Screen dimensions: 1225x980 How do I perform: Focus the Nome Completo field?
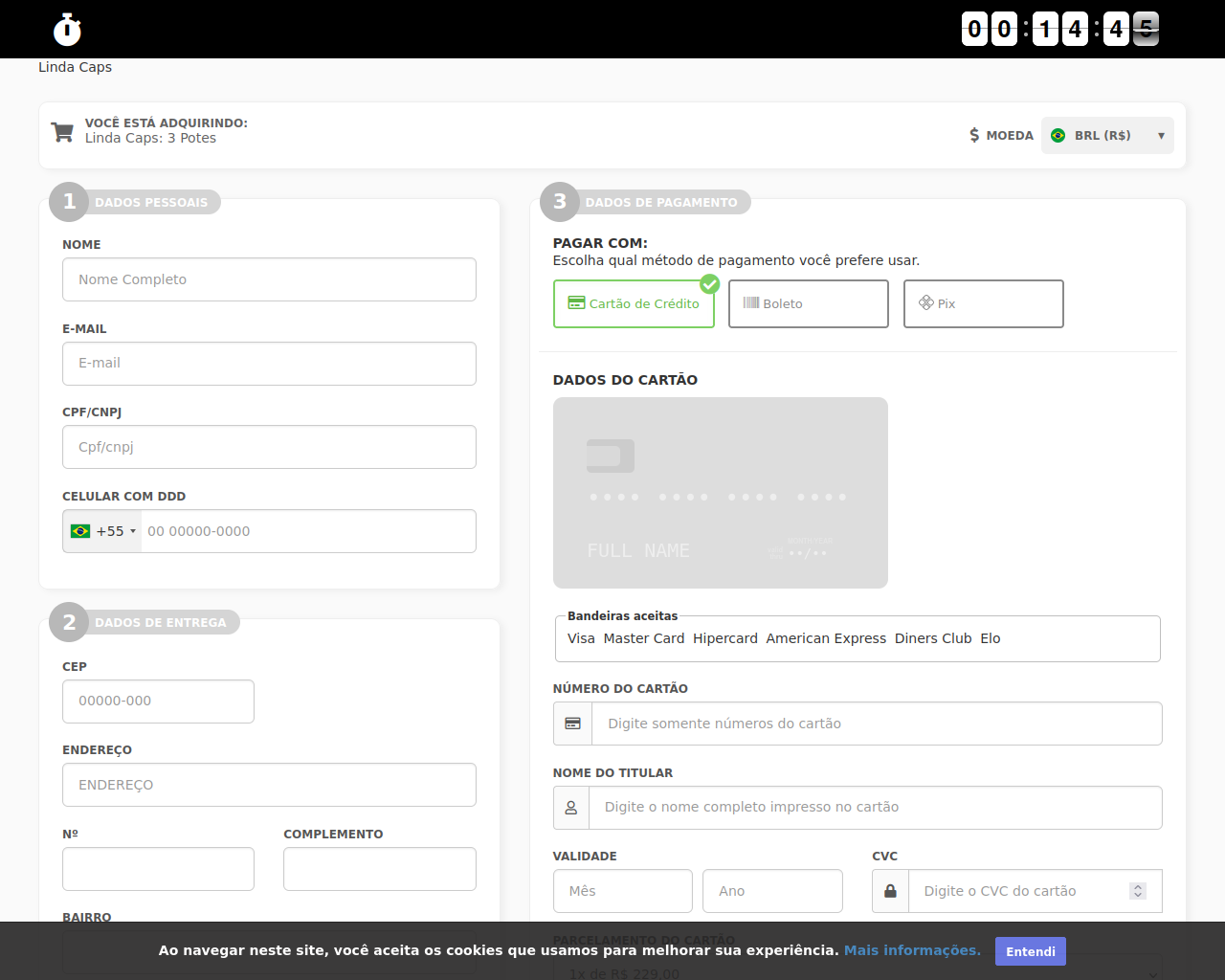(269, 279)
